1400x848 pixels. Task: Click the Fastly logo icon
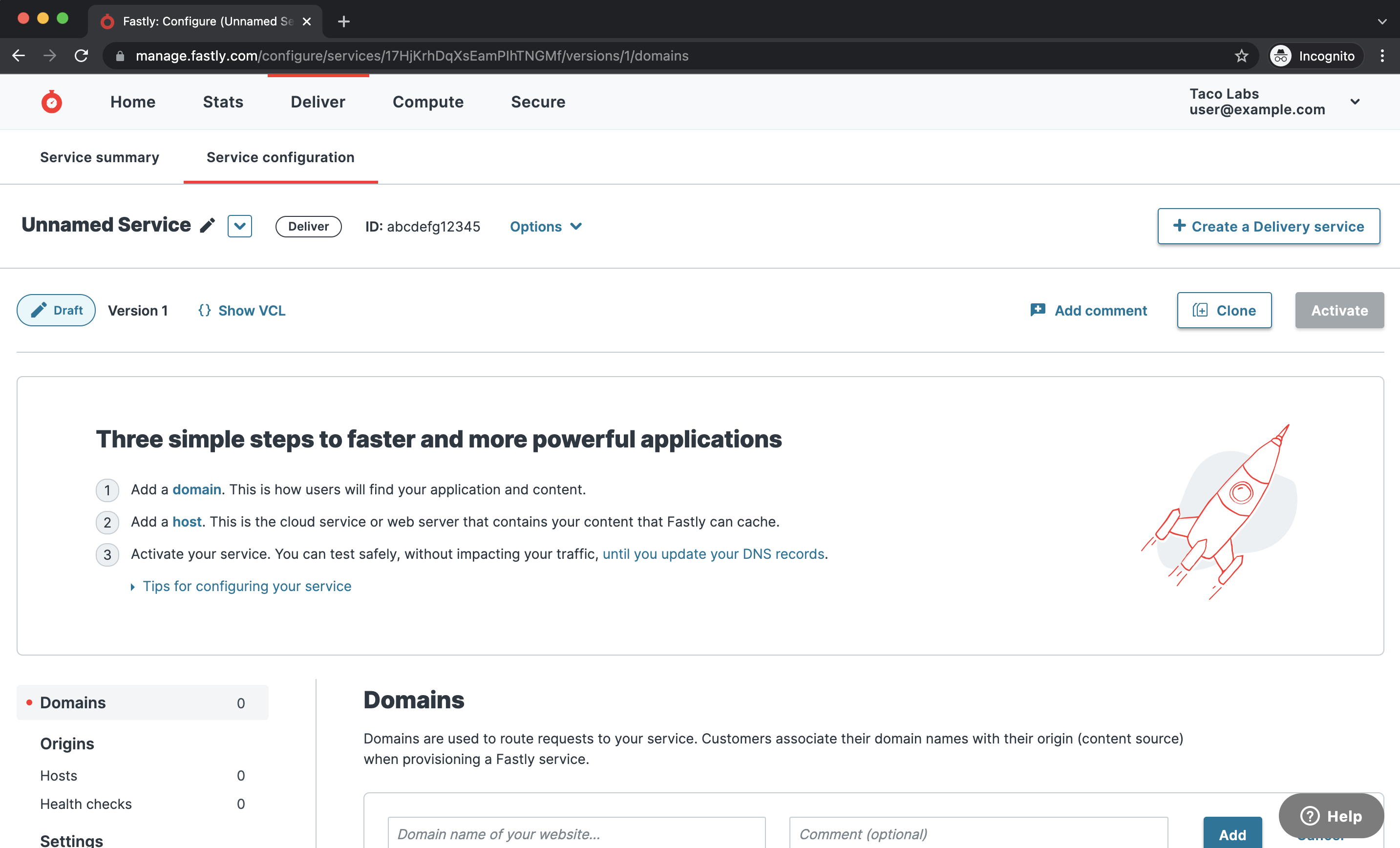[x=51, y=101]
